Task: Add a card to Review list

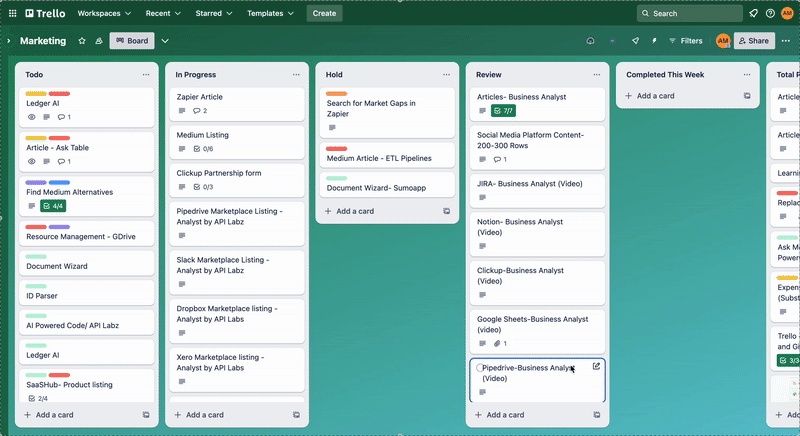Action: (x=499, y=415)
